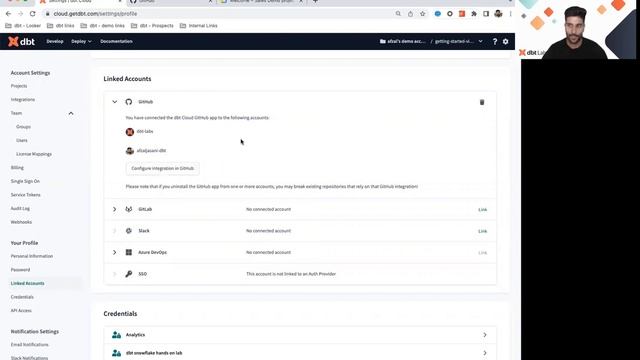The image size is (640, 360).
Task: Click Link for Azure DevOps
Action: 482,253
